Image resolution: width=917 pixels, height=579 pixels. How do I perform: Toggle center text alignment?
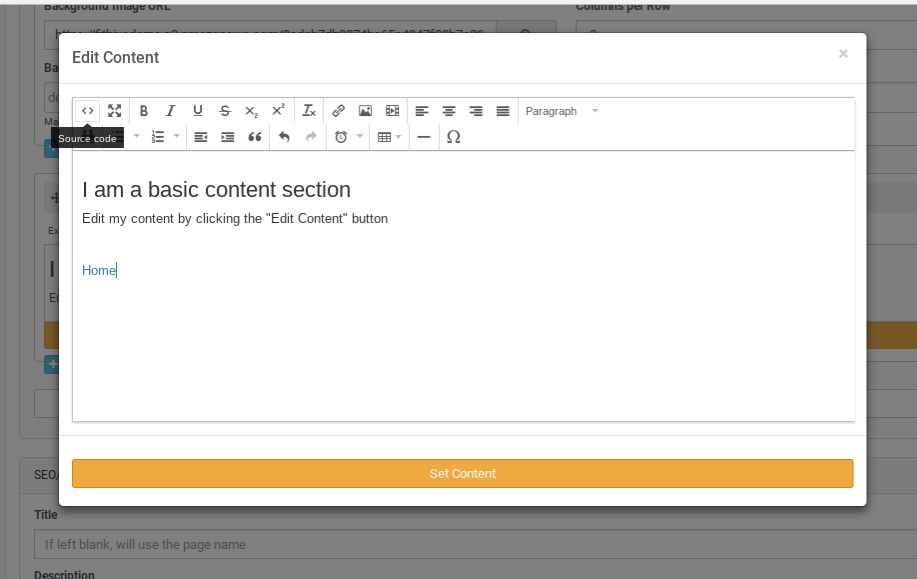(449, 111)
